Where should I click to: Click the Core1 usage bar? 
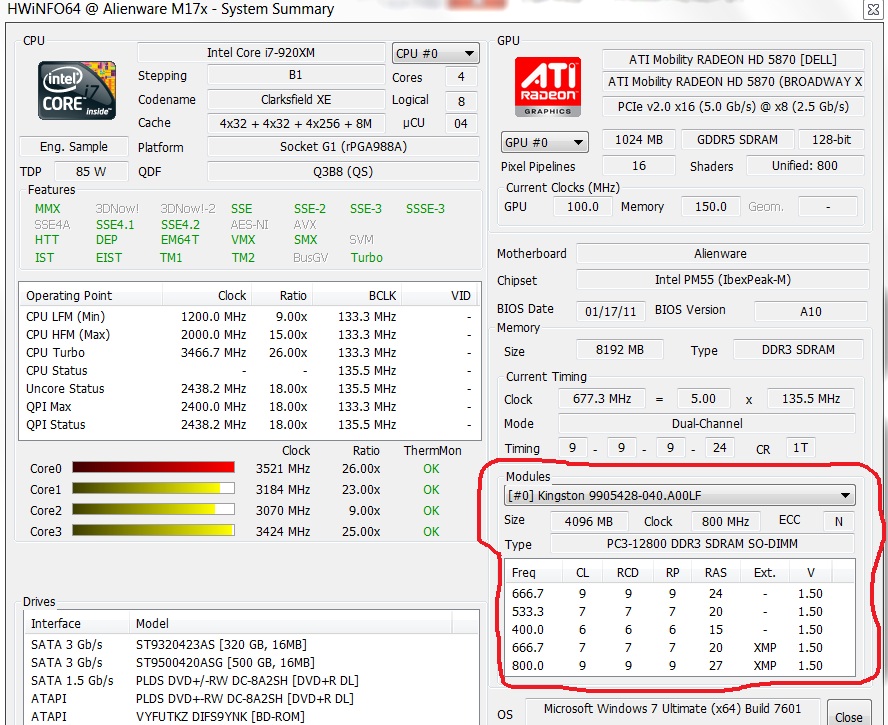click(153, 489)
